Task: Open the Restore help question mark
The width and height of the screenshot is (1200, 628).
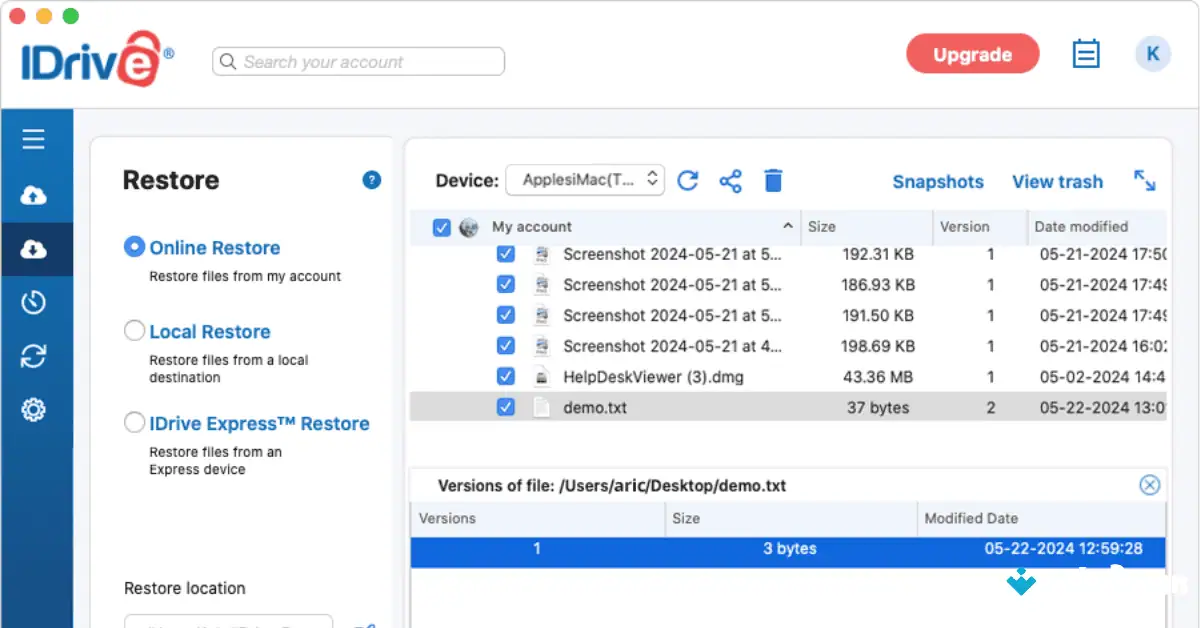Action: pyautogui.click(x=372, y=180)
